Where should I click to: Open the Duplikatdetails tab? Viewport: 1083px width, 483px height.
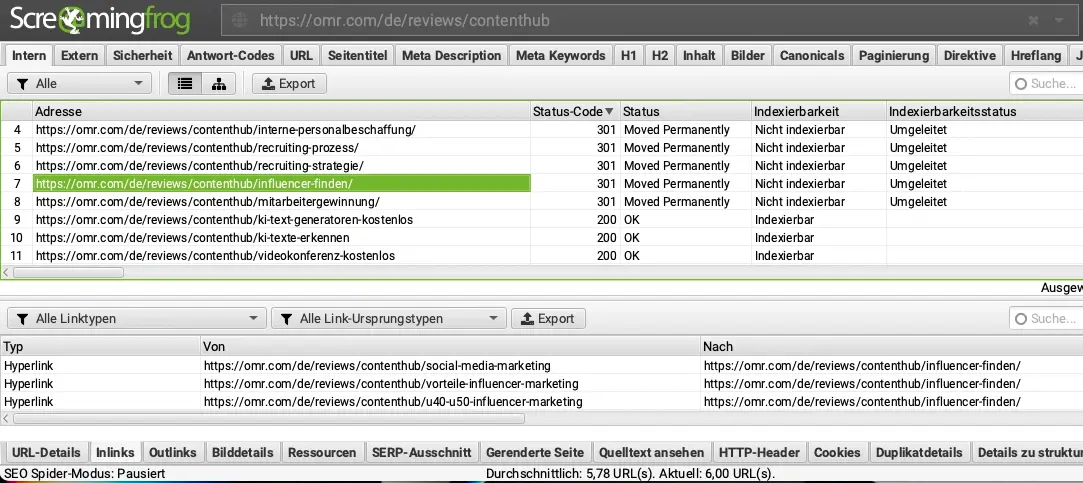pos(919,453)
